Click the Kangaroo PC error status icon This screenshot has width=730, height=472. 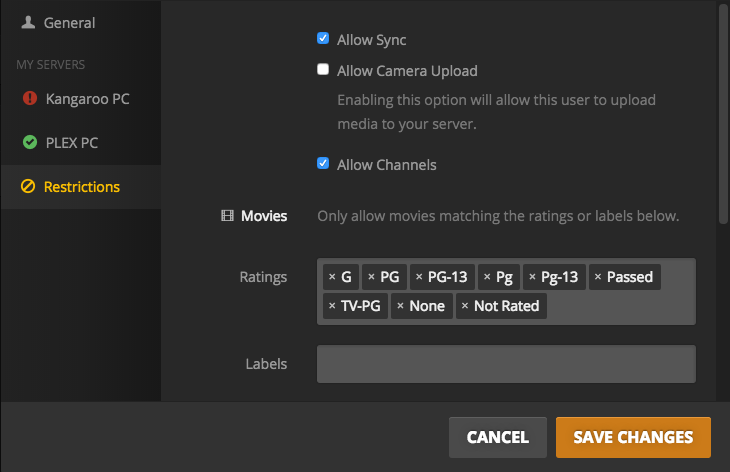29,99
